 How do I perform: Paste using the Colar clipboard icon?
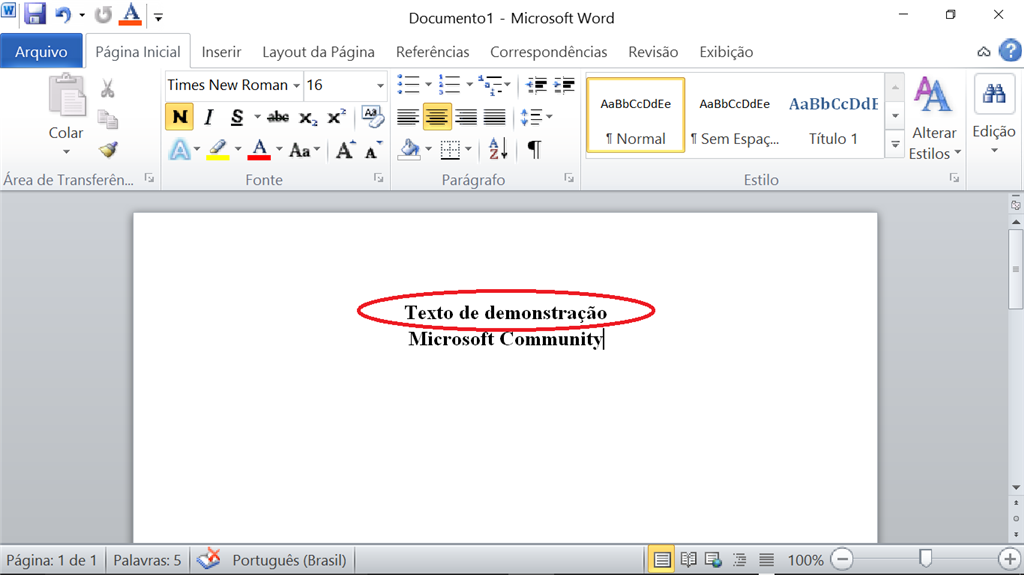[x=67, y=95]
